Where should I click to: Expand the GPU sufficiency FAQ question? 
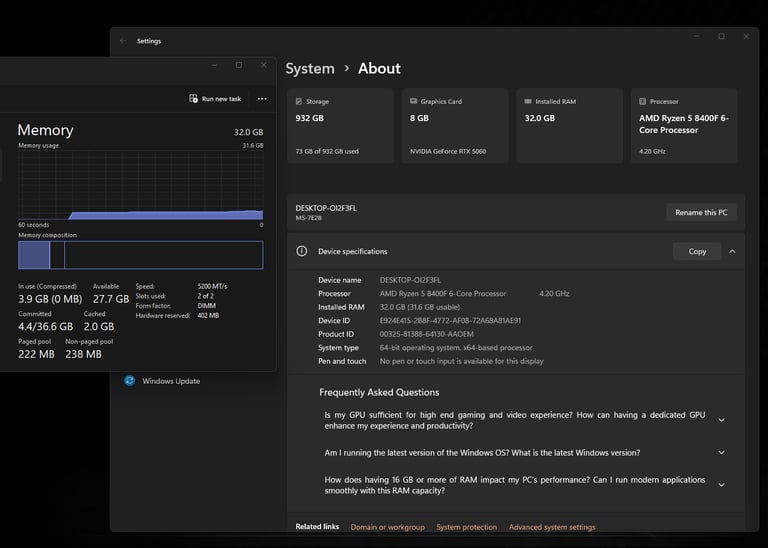pyautogui.click(x=721, y=420)
